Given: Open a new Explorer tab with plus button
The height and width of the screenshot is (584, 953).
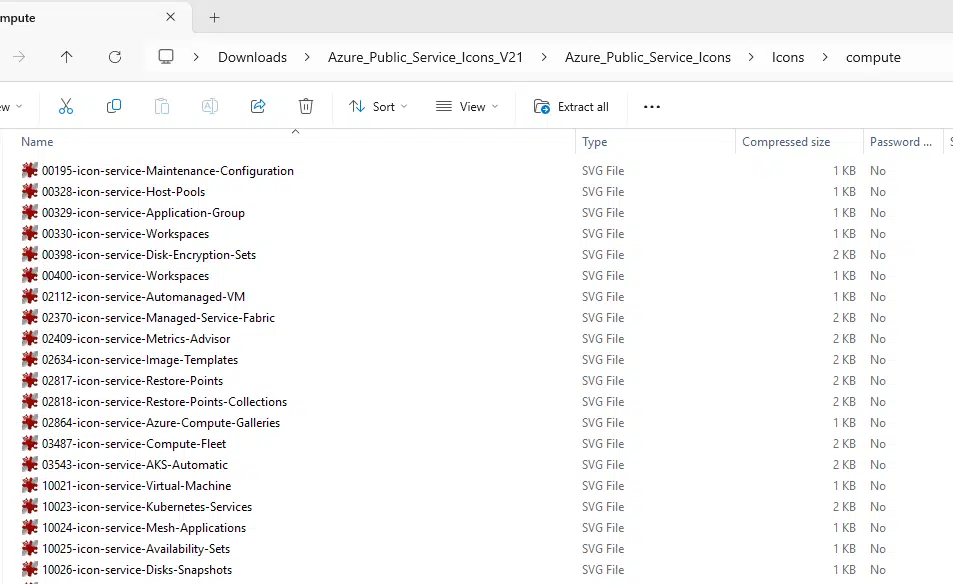Looking at the screenshot, I should [x=214, y=17].
